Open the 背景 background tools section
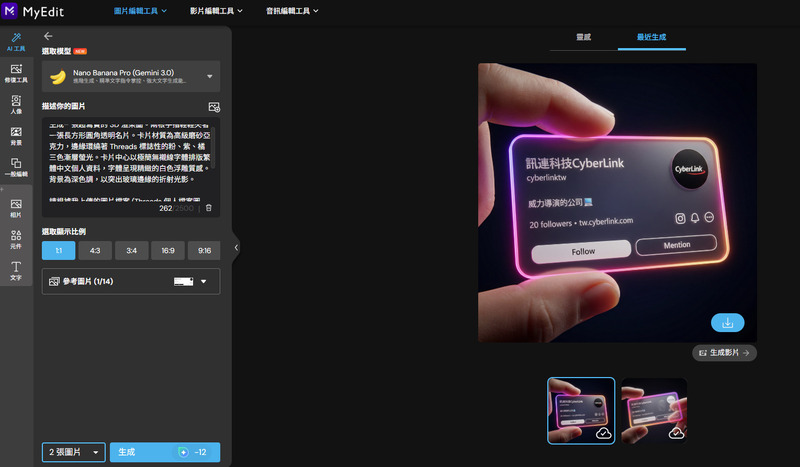Screen dimensions: 800x467 coord(16,136)
